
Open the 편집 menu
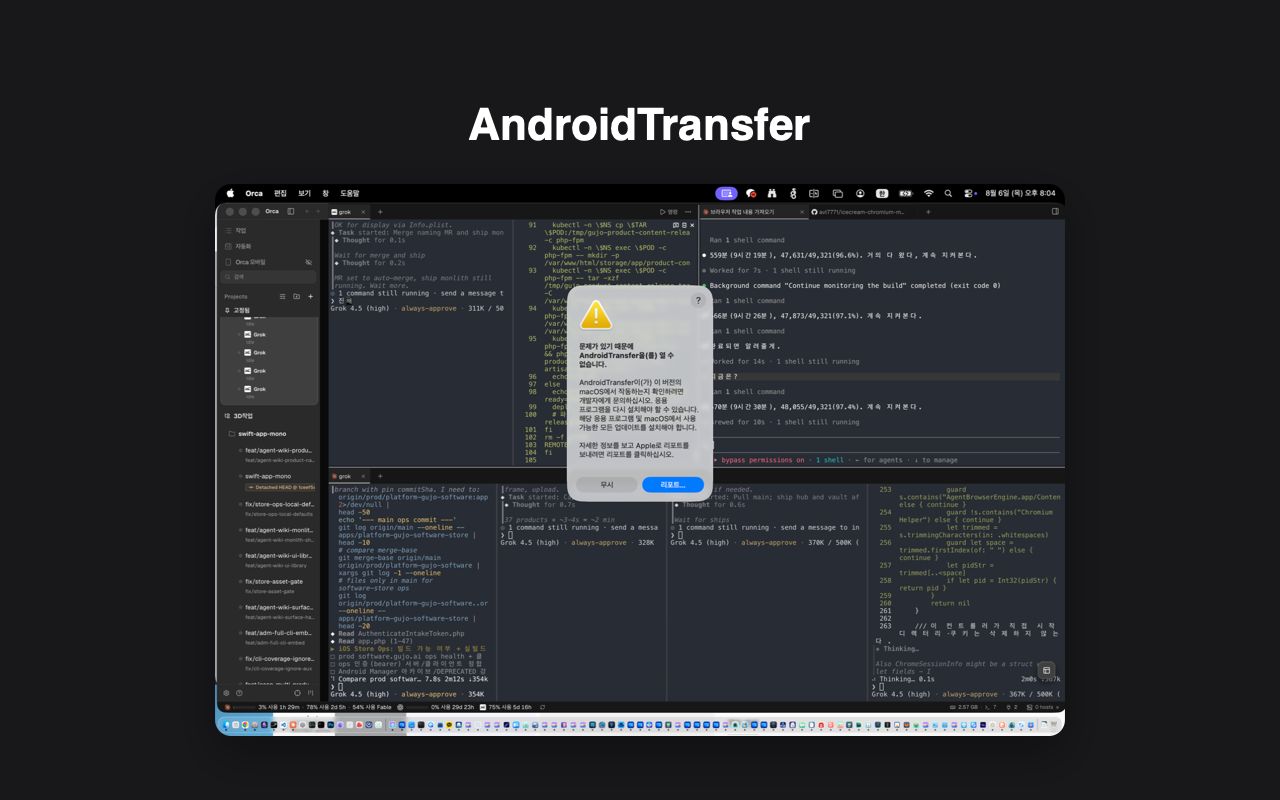tap(280, 193)
